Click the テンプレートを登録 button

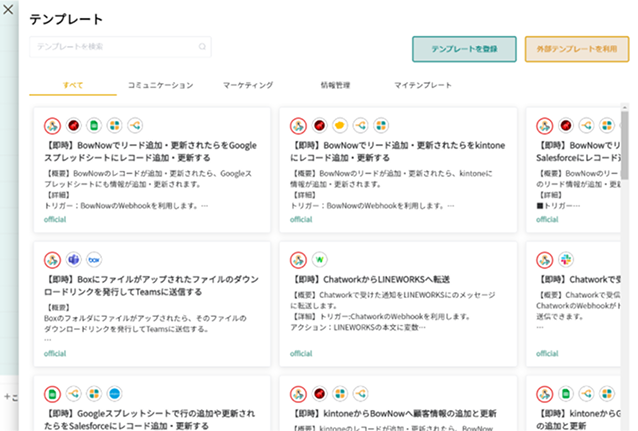tap(464, 49)
